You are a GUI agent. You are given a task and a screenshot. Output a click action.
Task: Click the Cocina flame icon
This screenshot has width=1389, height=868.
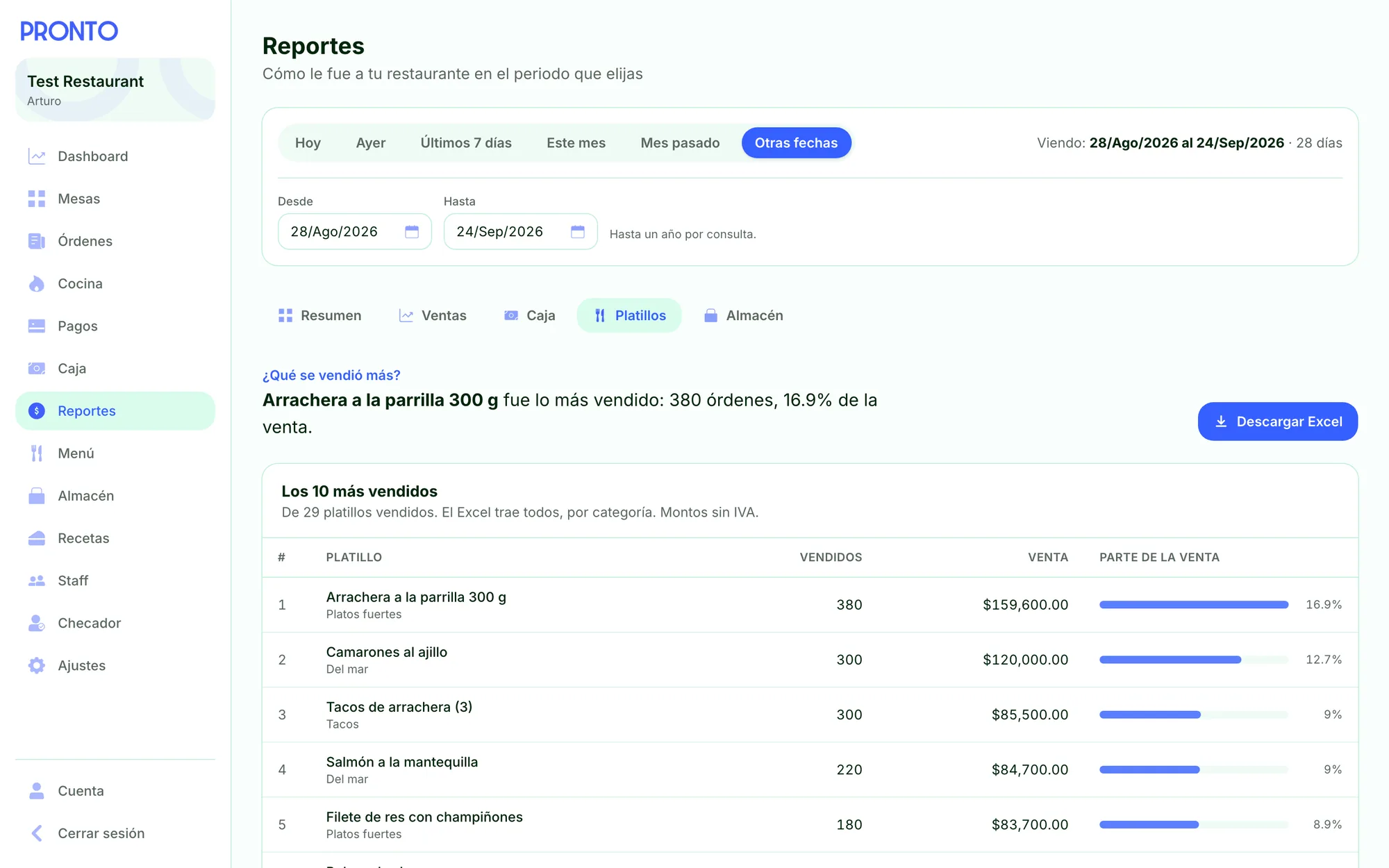point(37,283)
